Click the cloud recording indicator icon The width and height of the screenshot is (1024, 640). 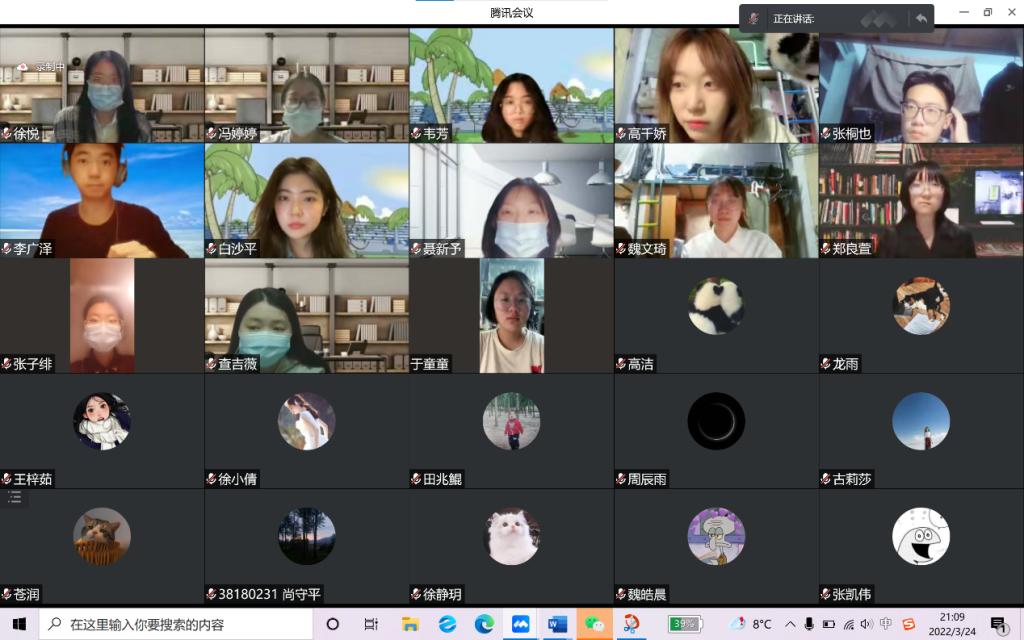tap(22, 67)
